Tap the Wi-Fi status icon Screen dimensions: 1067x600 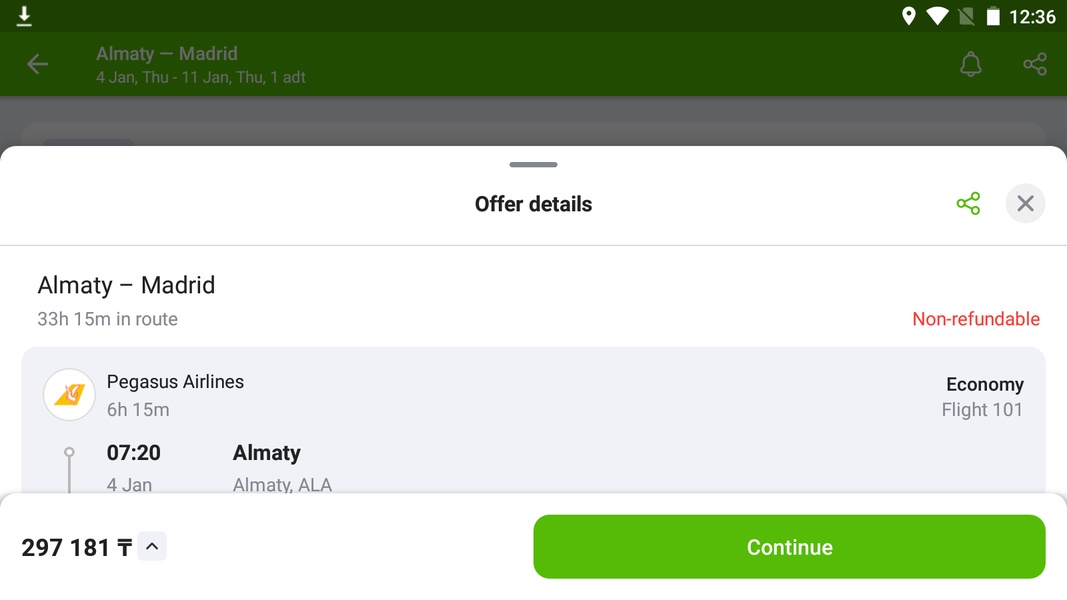937,16
